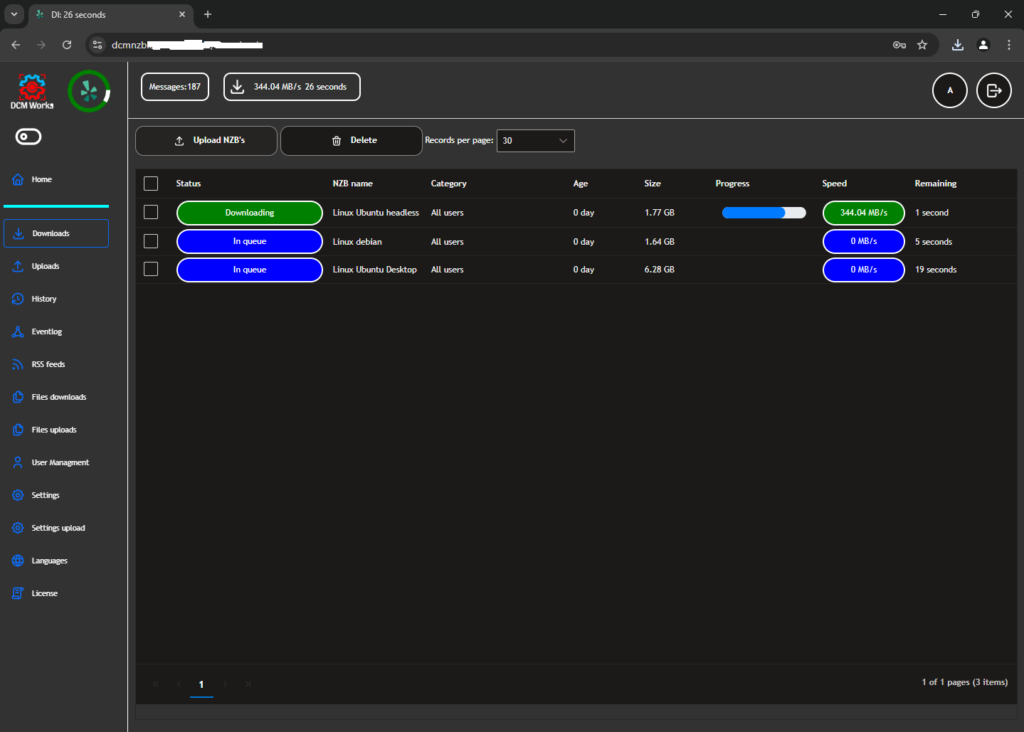This screenshot has width=1024, height=732.
Task: Click the In queue badge for Linux Ubuntu Desktop
Action: pos(249,270)
